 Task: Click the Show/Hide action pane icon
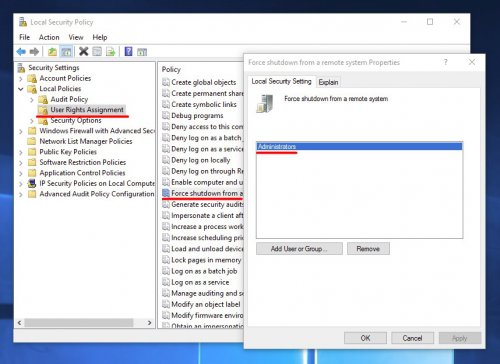142,52
